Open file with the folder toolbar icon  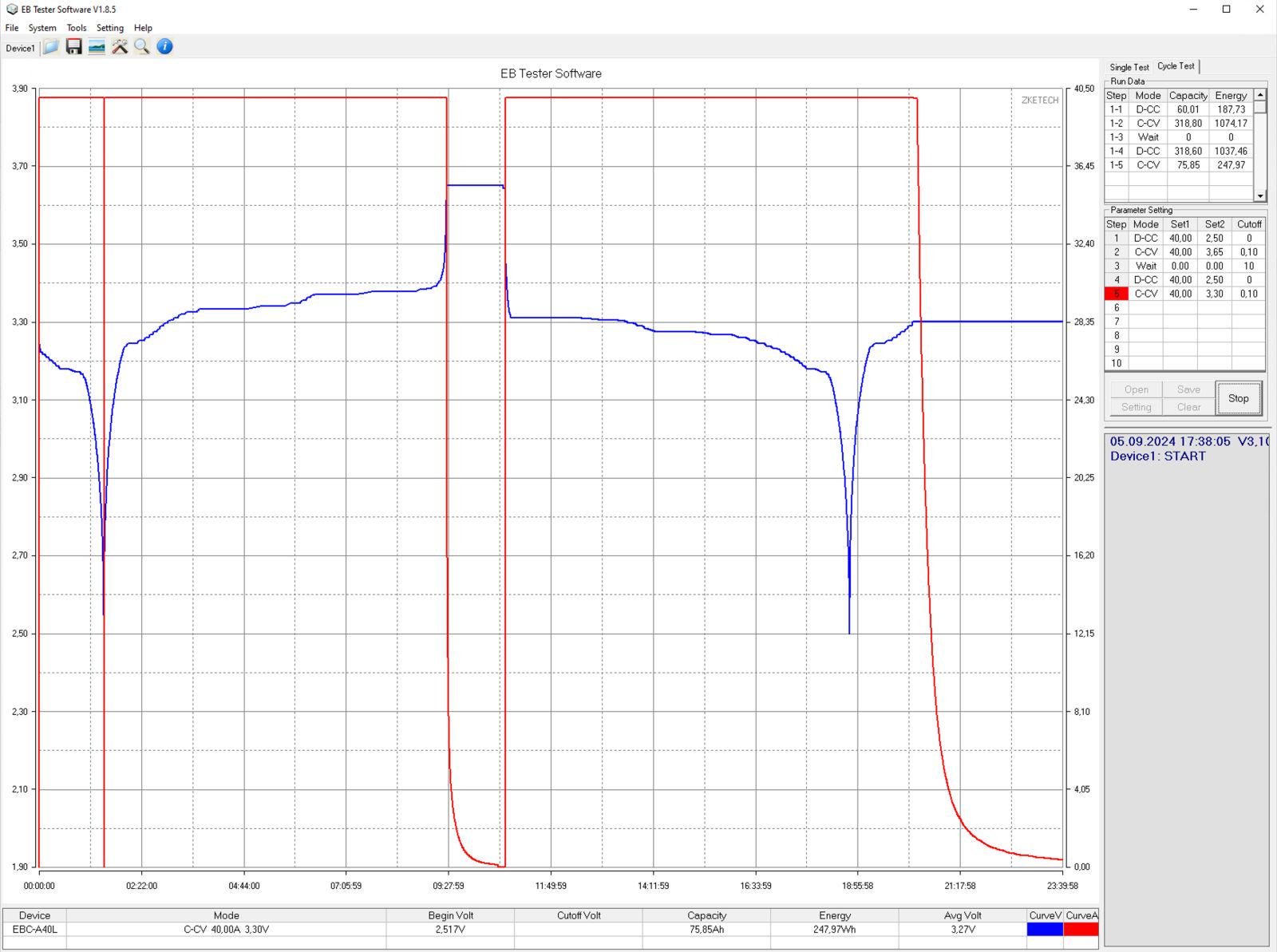pos(51,47)
